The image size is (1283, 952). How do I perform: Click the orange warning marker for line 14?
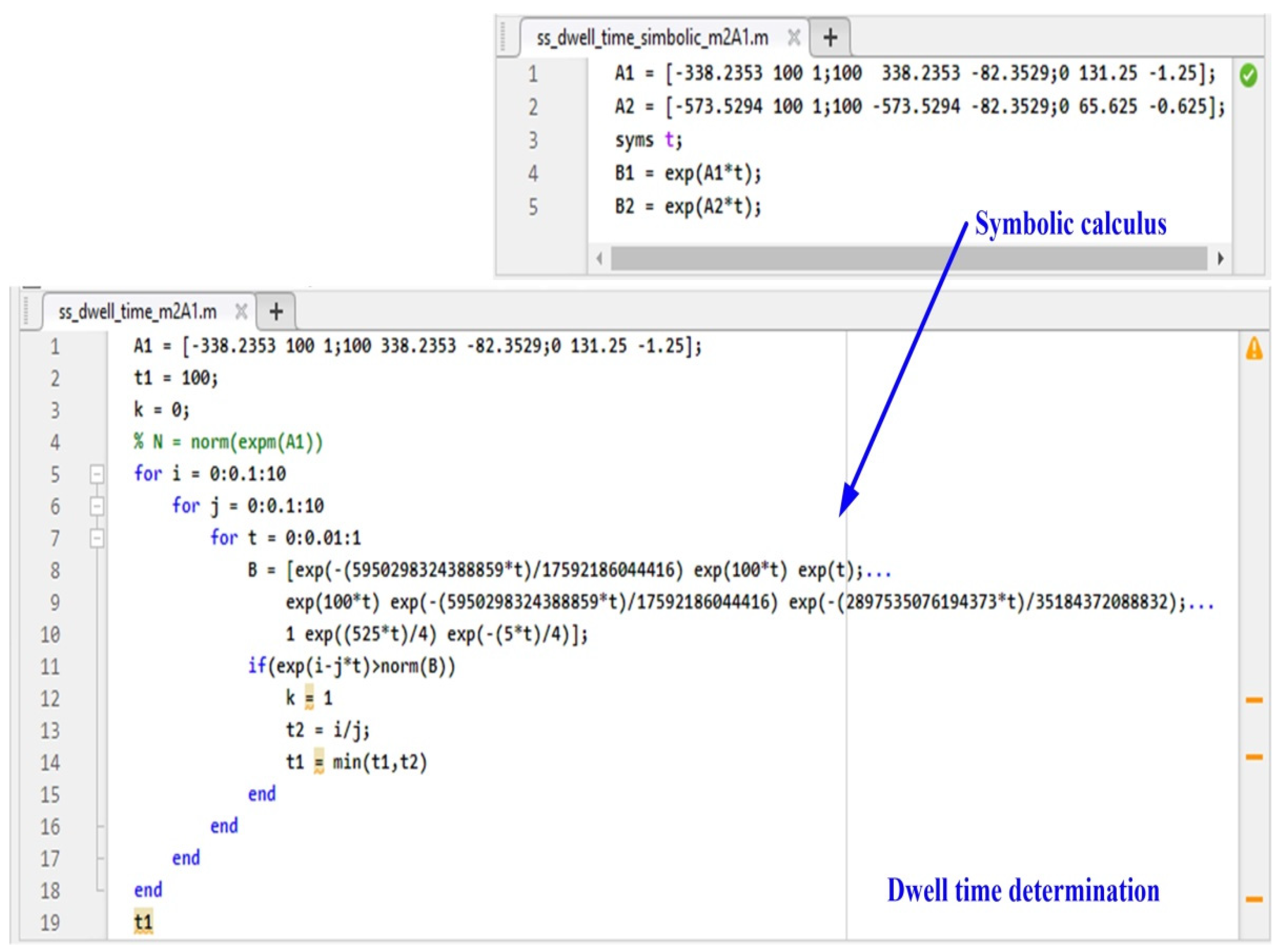pos(1254,757)
